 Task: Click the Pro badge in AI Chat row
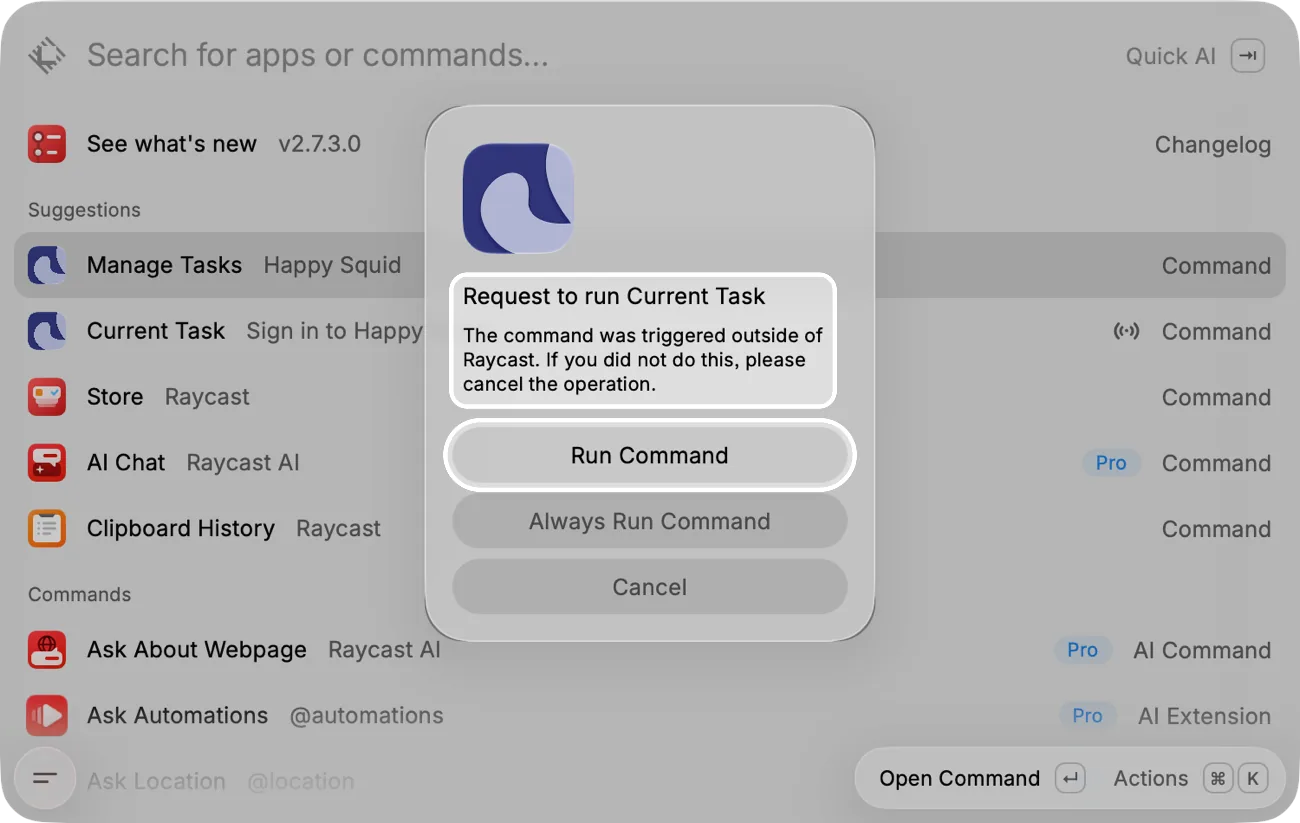1111,463
